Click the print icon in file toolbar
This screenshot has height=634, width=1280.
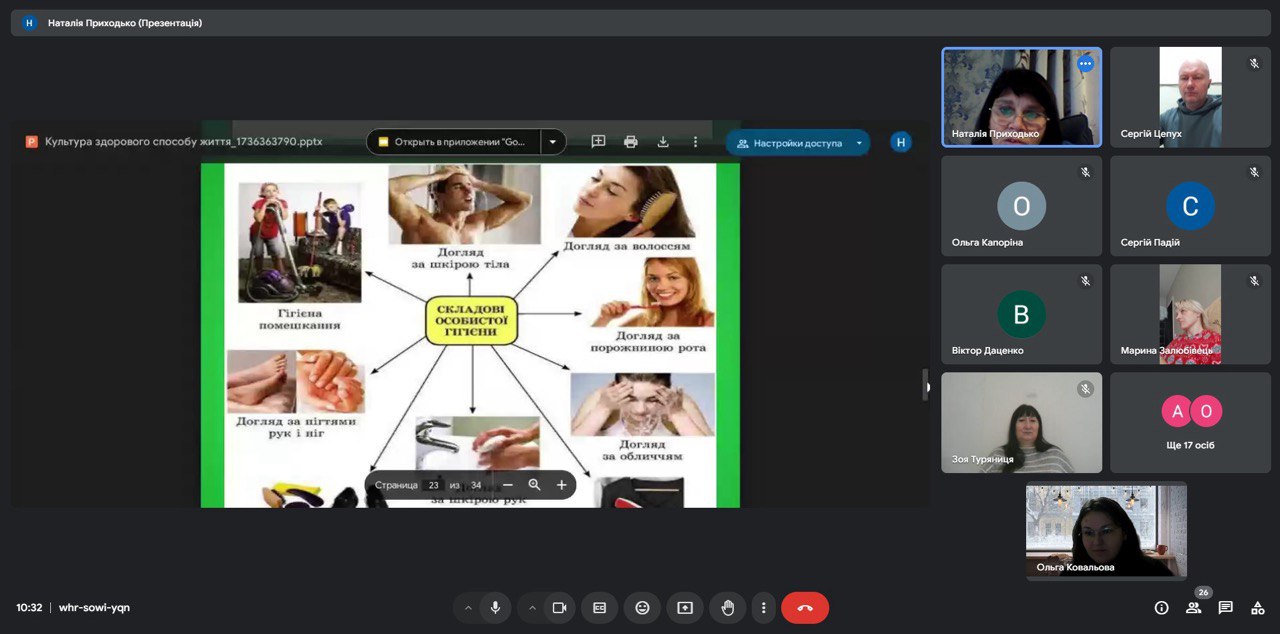(631, 142)
